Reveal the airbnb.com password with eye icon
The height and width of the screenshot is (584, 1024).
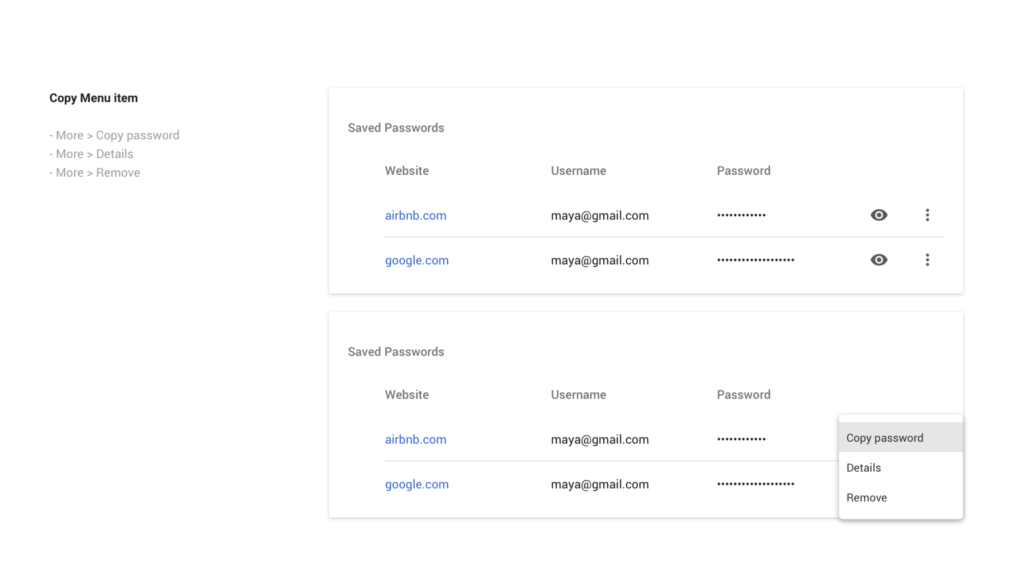click(x=879, y=215)
